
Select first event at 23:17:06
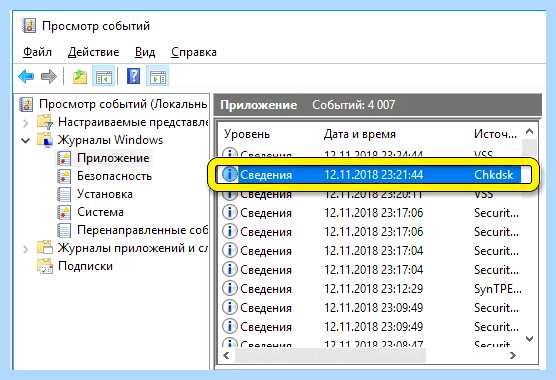(371, 213)
